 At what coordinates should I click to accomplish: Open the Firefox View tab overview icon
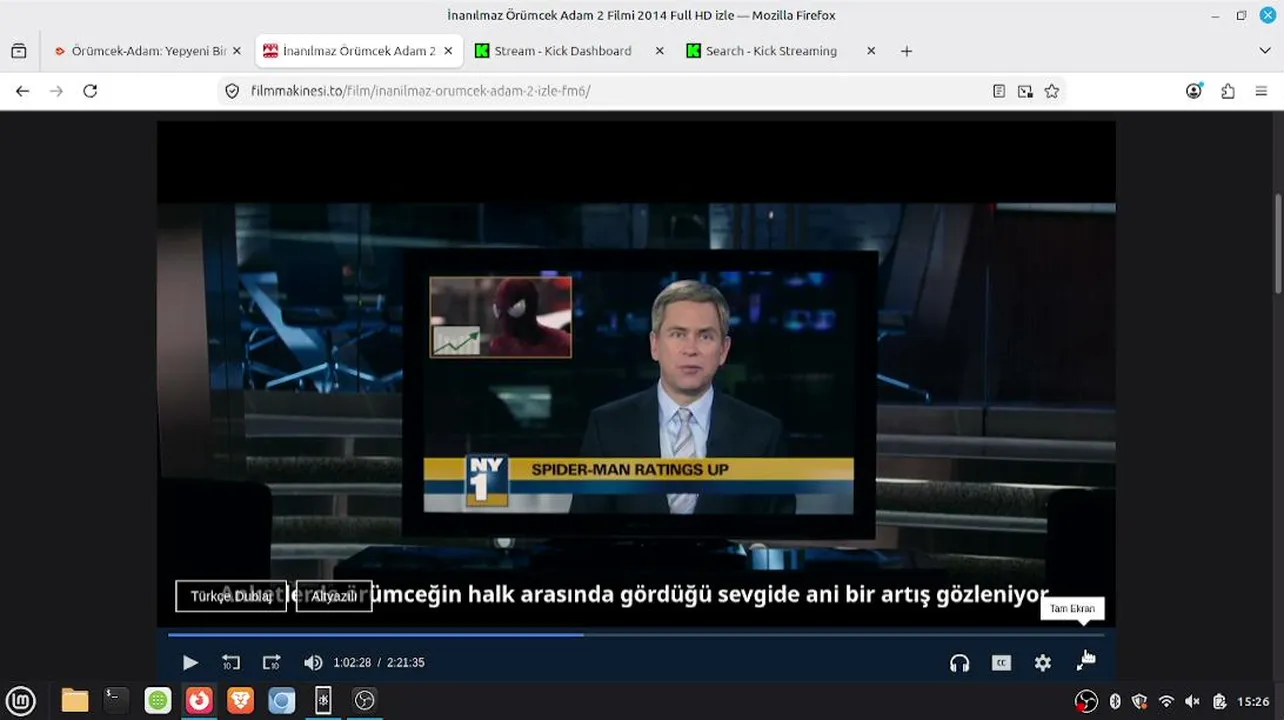point(18,51)
